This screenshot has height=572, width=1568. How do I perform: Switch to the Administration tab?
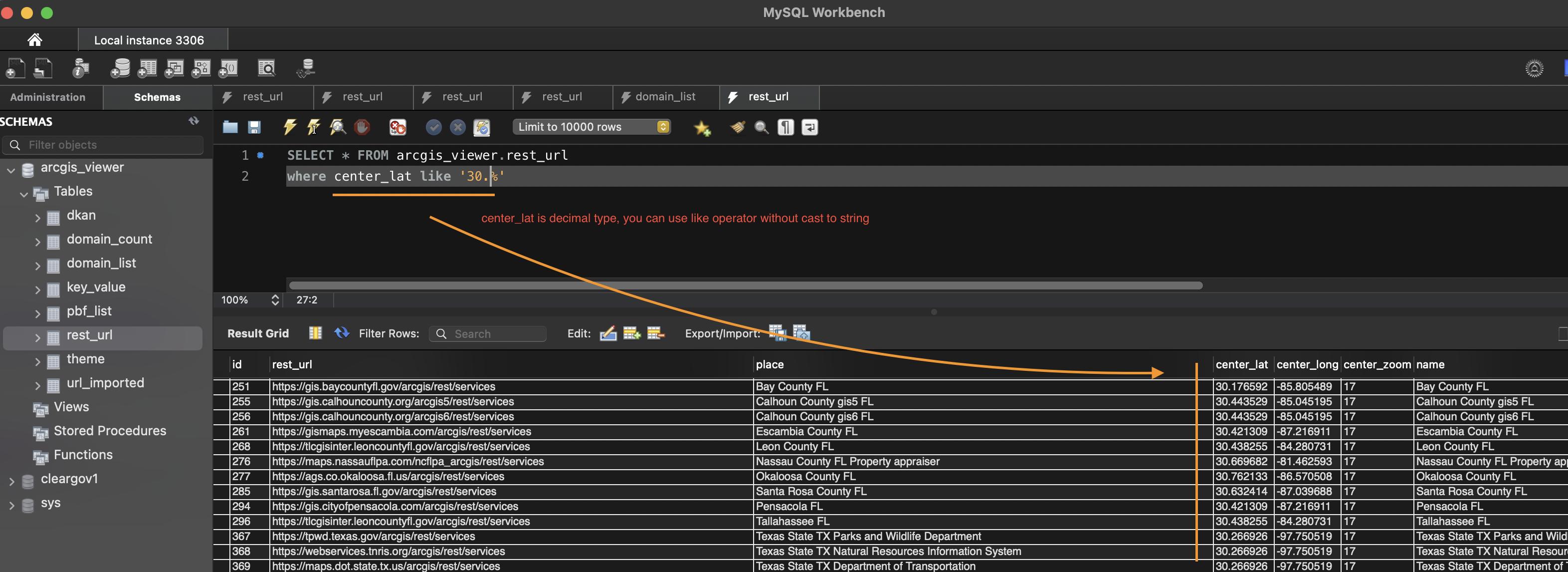47,97
